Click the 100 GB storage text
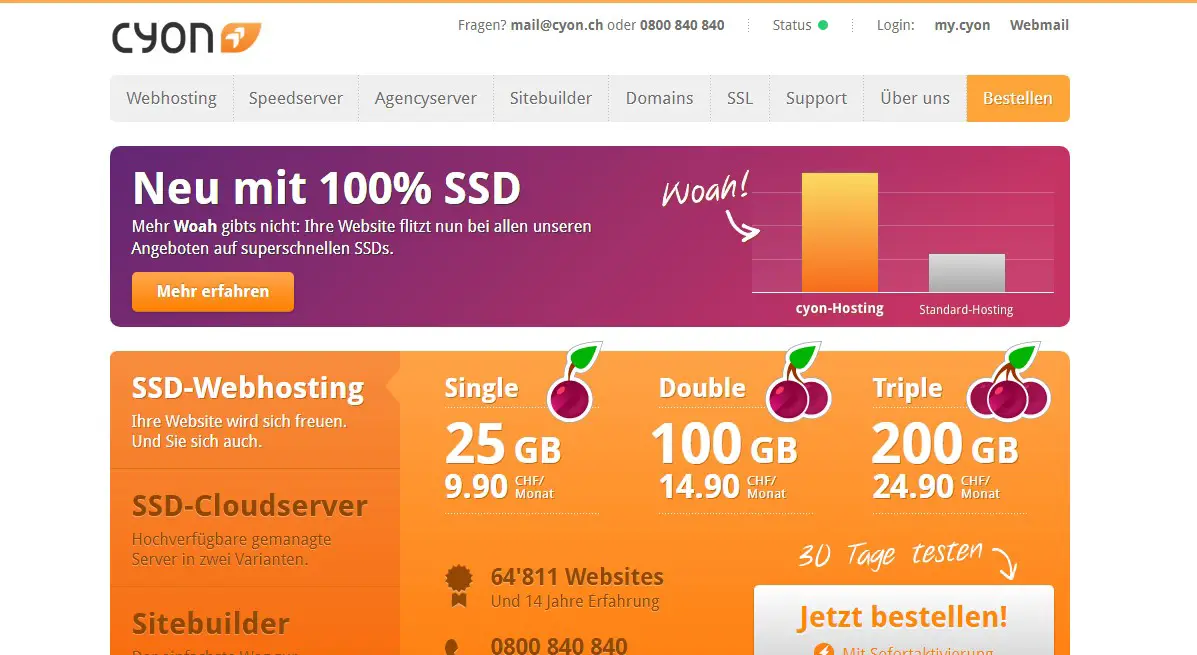This screenshot has width=1197, height=655. (724, 444)
